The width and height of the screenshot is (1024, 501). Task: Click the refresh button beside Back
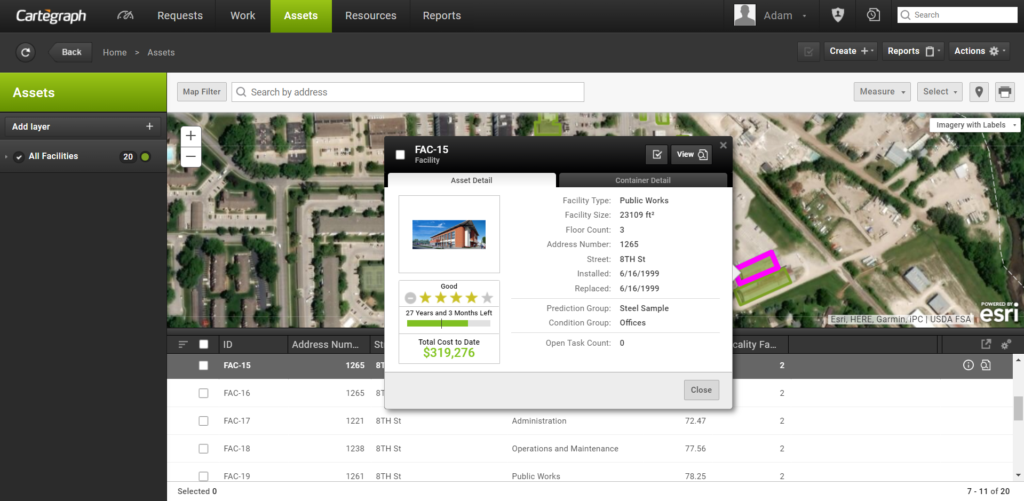coord(26,52)
